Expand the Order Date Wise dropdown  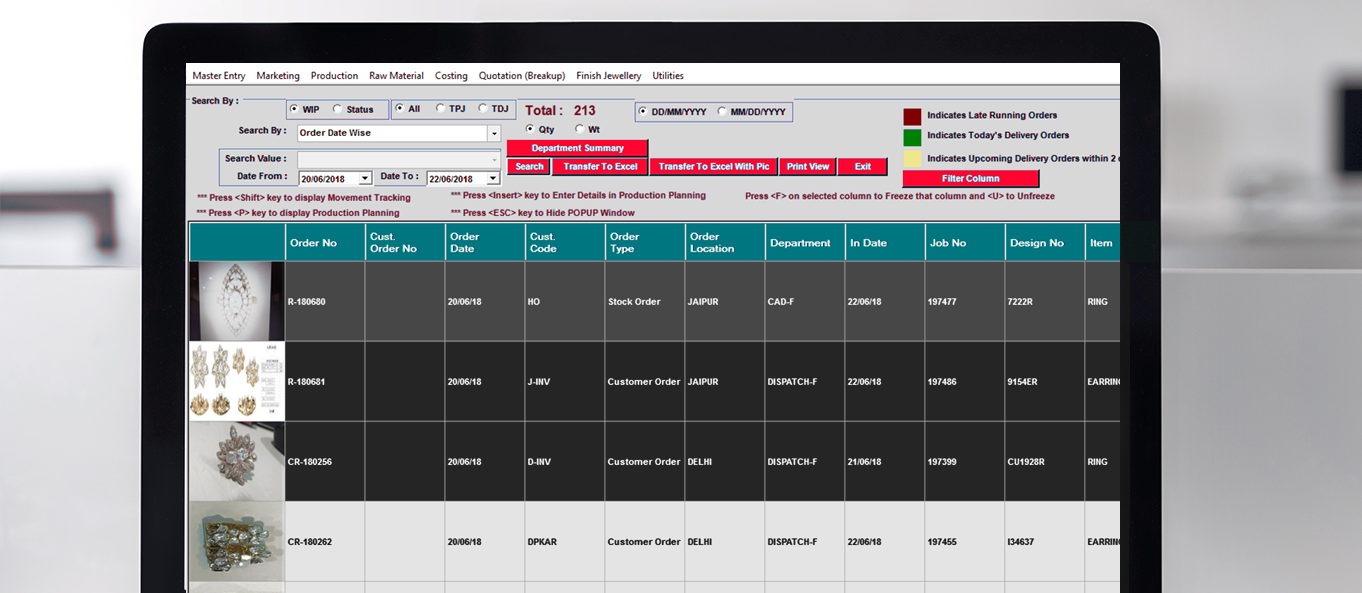tap(493, 133)
